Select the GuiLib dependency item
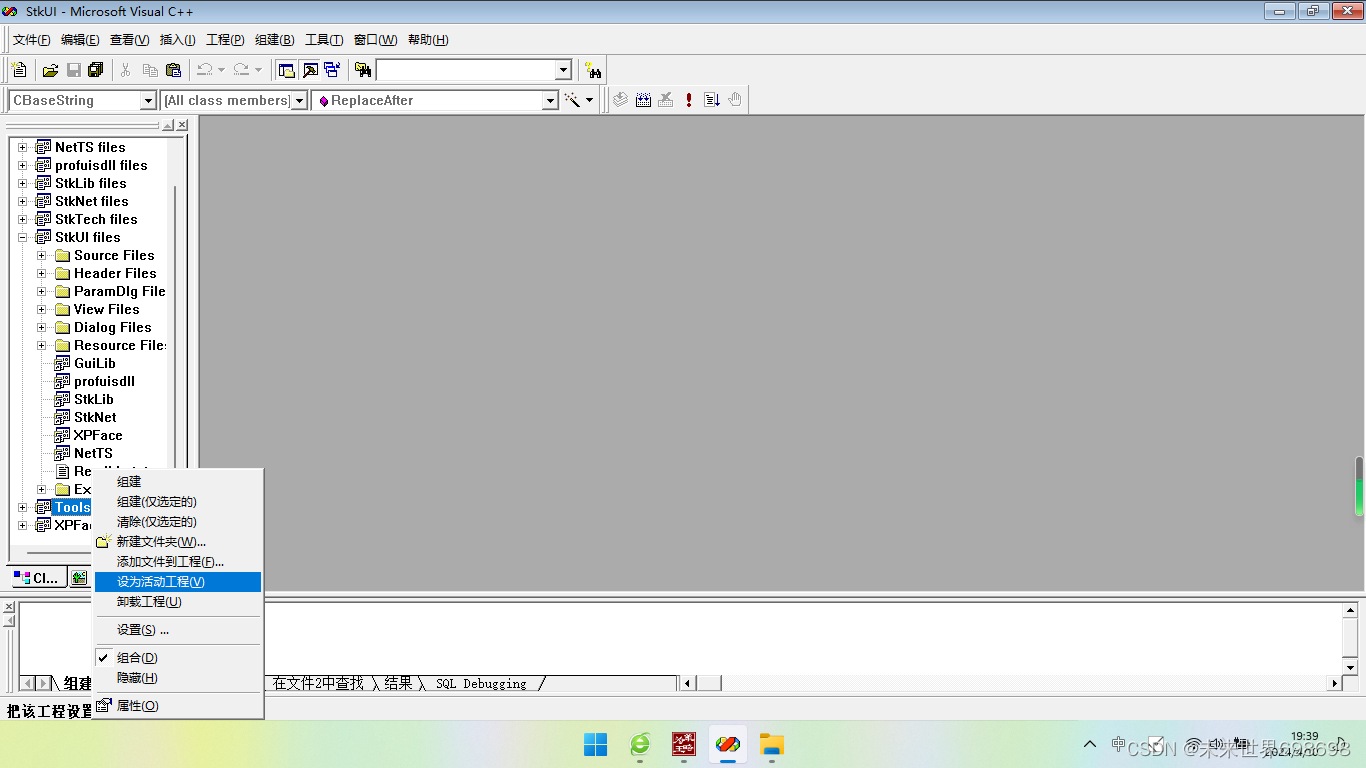 tap(94, 363)
